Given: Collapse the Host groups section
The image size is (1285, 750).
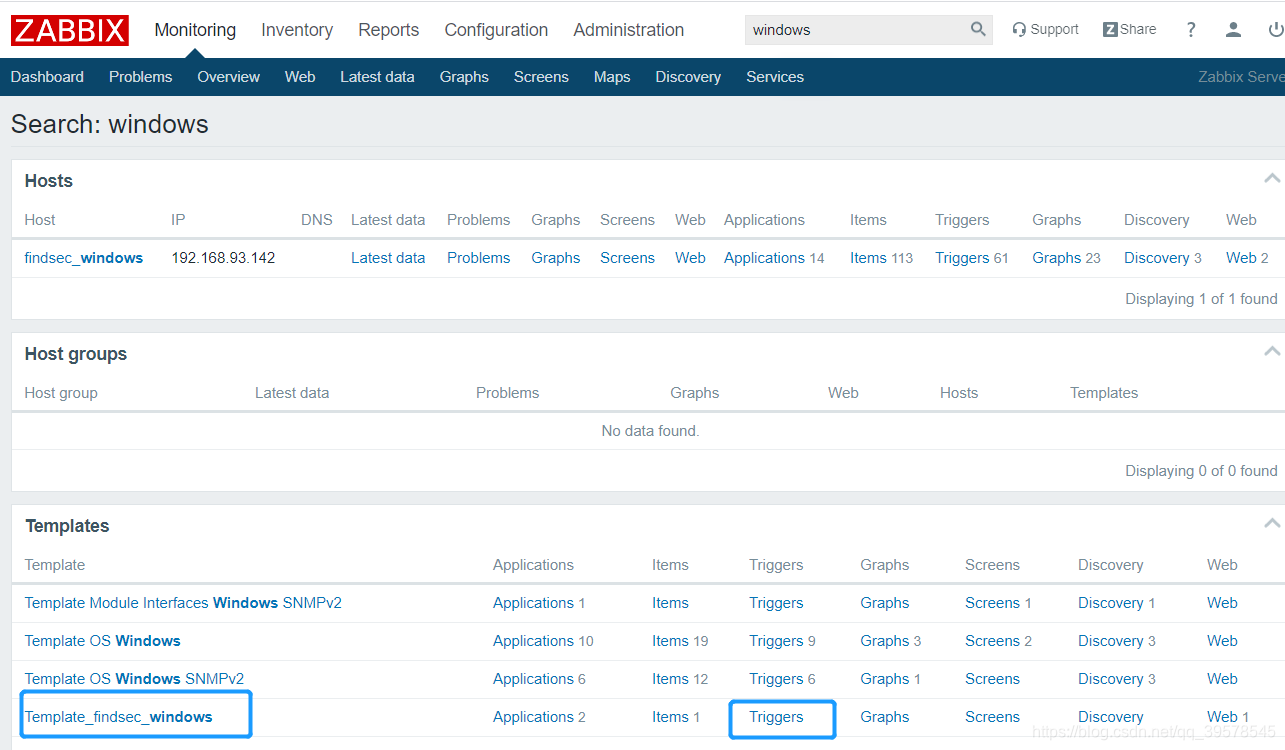Looking at the screenshot, I should 1272,352.
